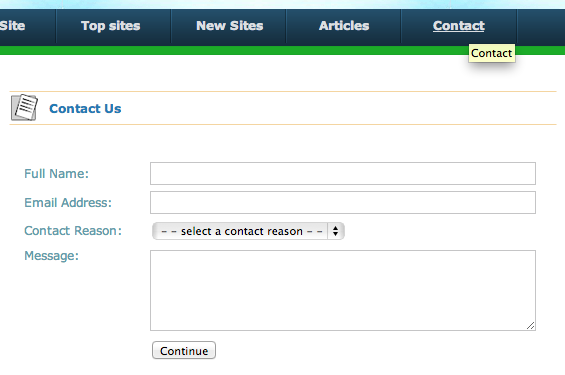The height and width of the screenshot is (375, 565).
Task: Click inside the Message text area
Action: 343,290
